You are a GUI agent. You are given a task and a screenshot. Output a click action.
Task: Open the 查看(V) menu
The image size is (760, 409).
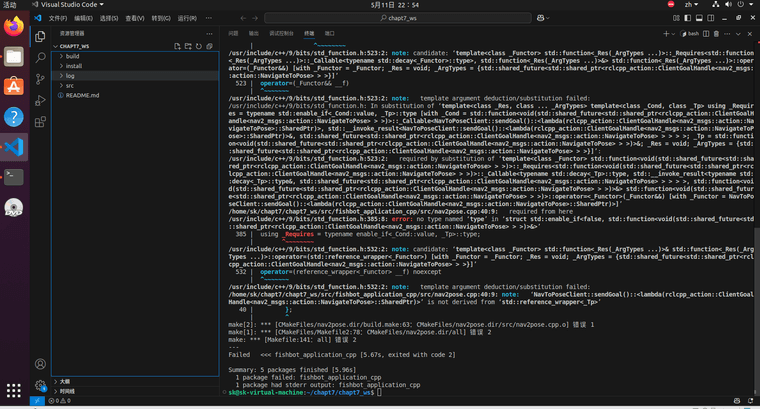135,18
